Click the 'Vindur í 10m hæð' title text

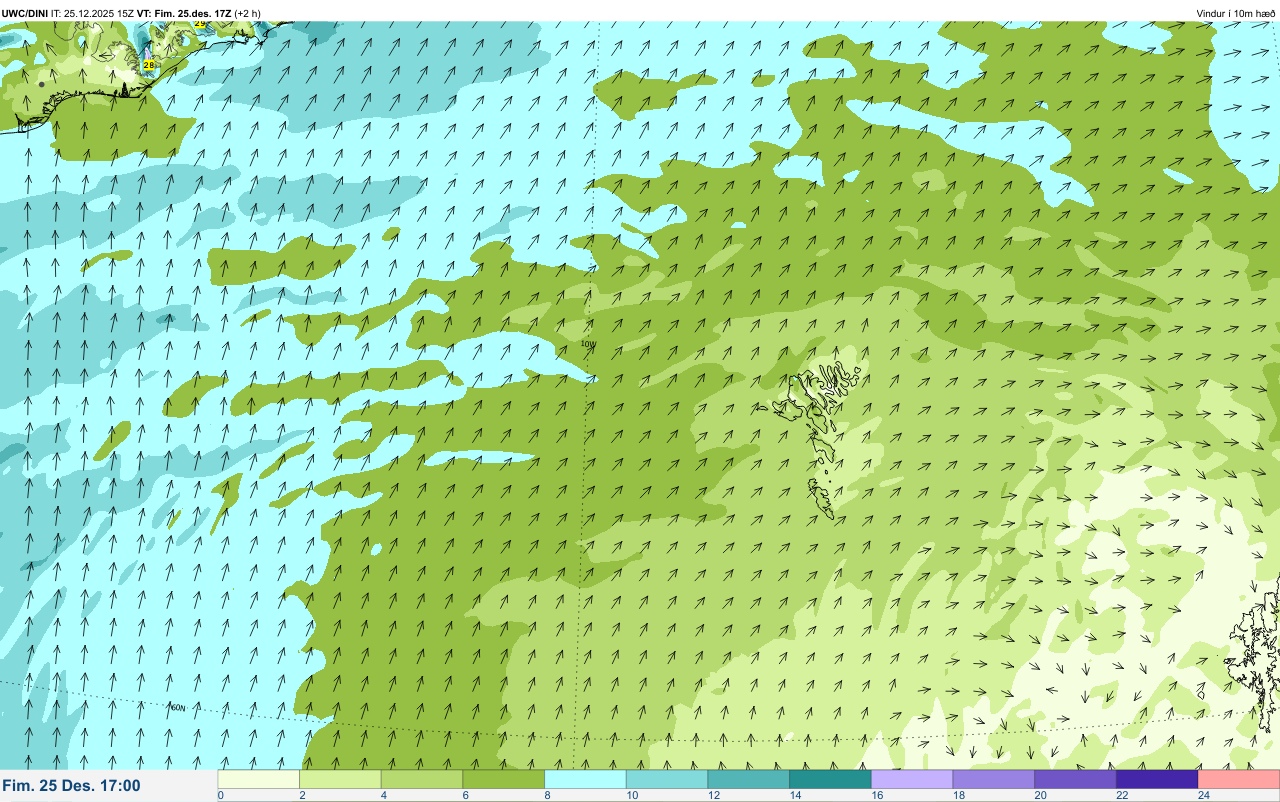pos(1236,14)
